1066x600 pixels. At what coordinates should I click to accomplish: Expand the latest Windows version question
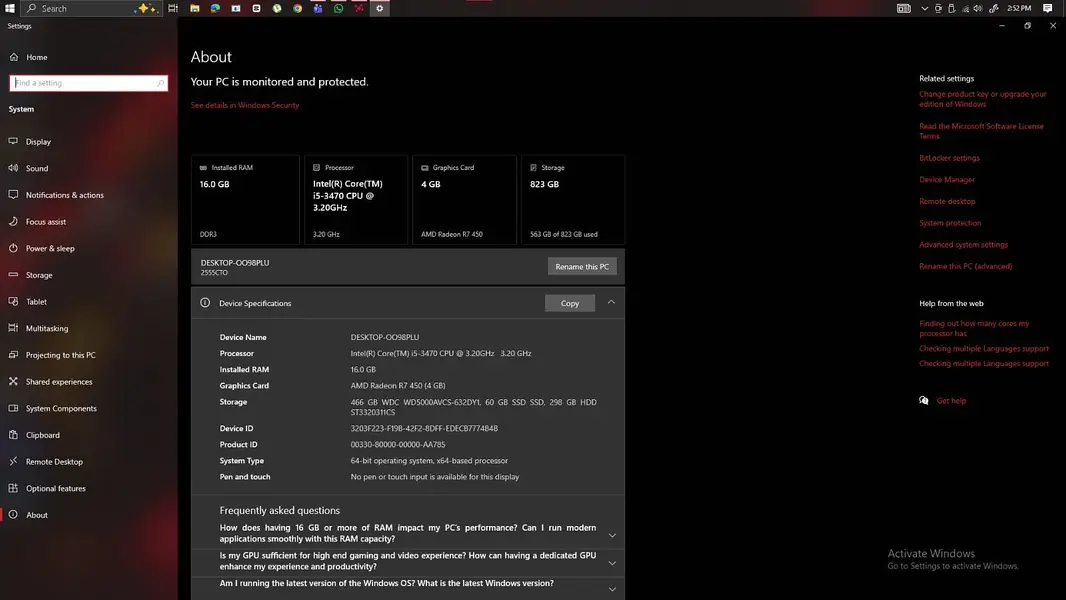(x=612, y=589)
